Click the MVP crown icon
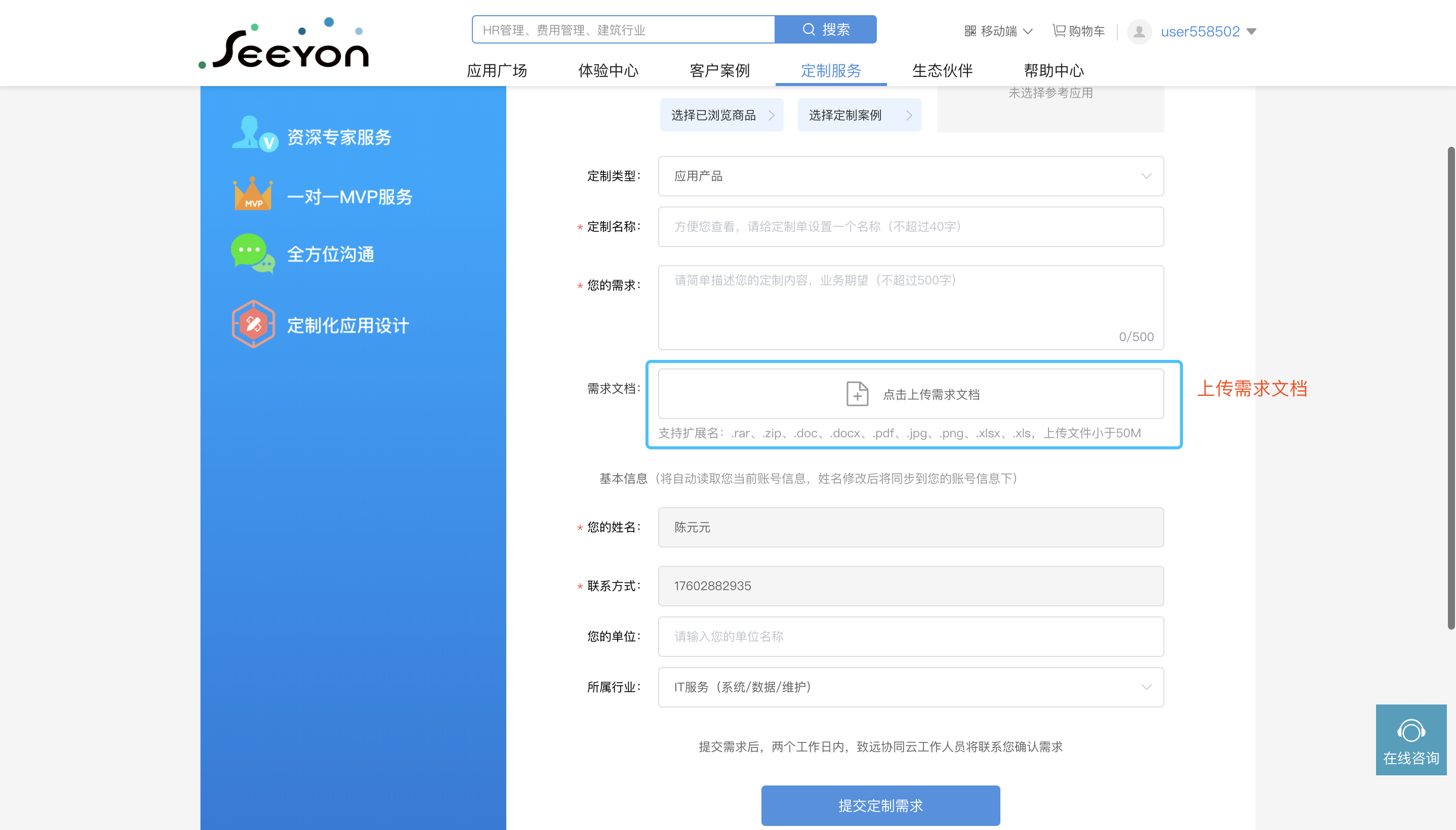Screen dimensions: 1456x830 tap(253, 194)
